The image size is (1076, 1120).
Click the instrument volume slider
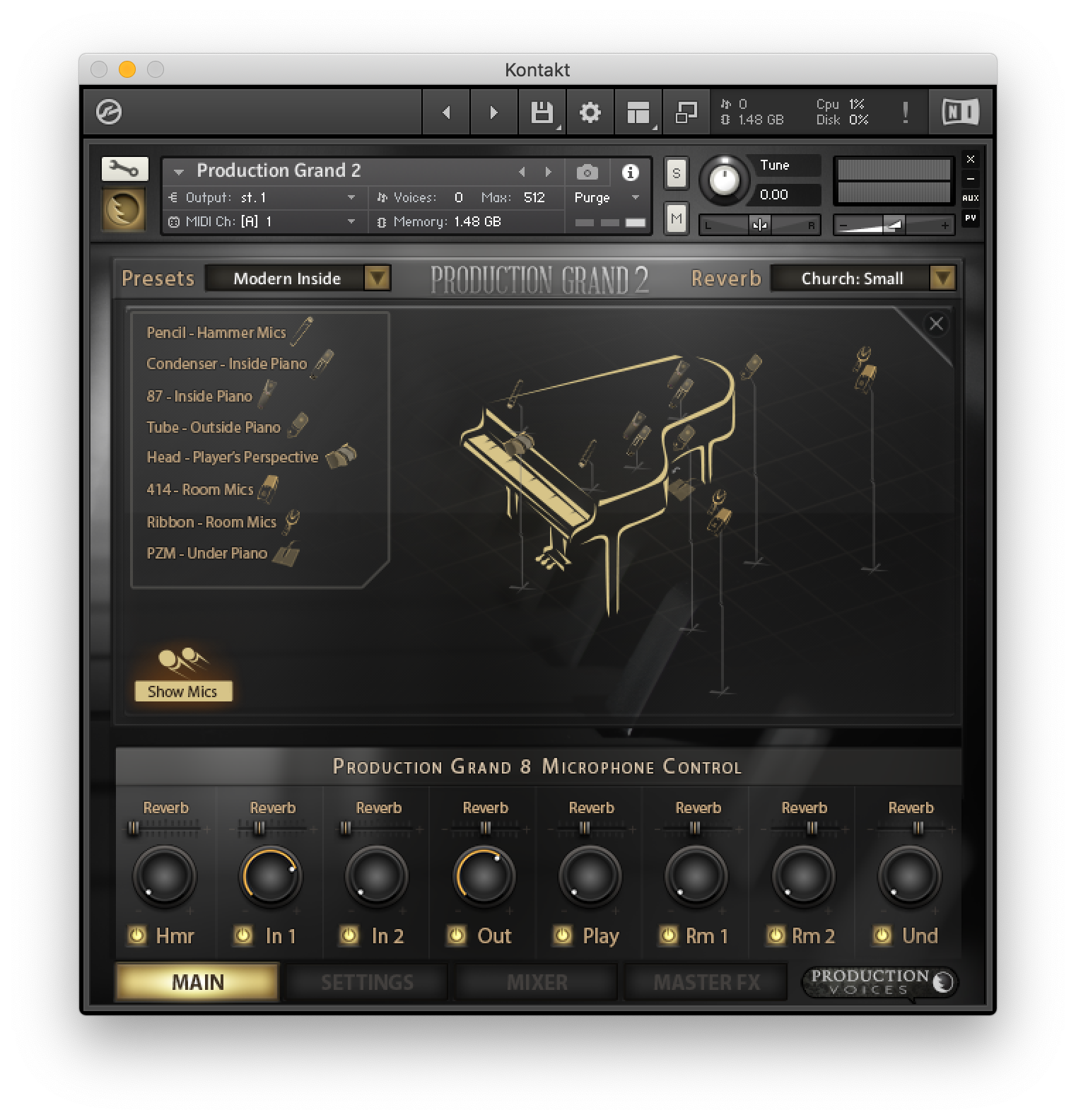point(894,225)
